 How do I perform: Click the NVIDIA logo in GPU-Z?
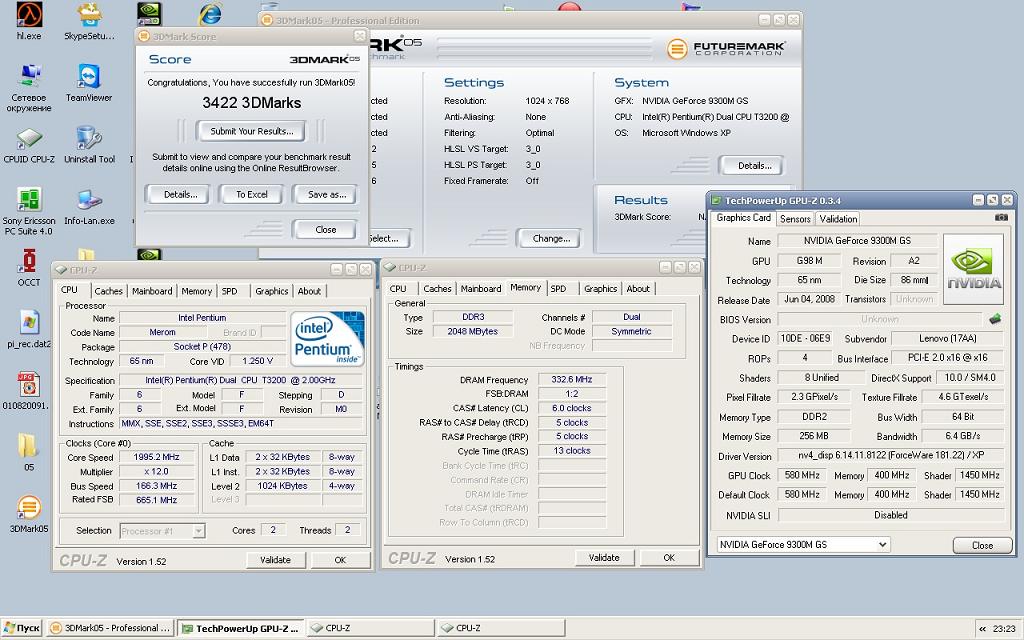click(974, 269)
